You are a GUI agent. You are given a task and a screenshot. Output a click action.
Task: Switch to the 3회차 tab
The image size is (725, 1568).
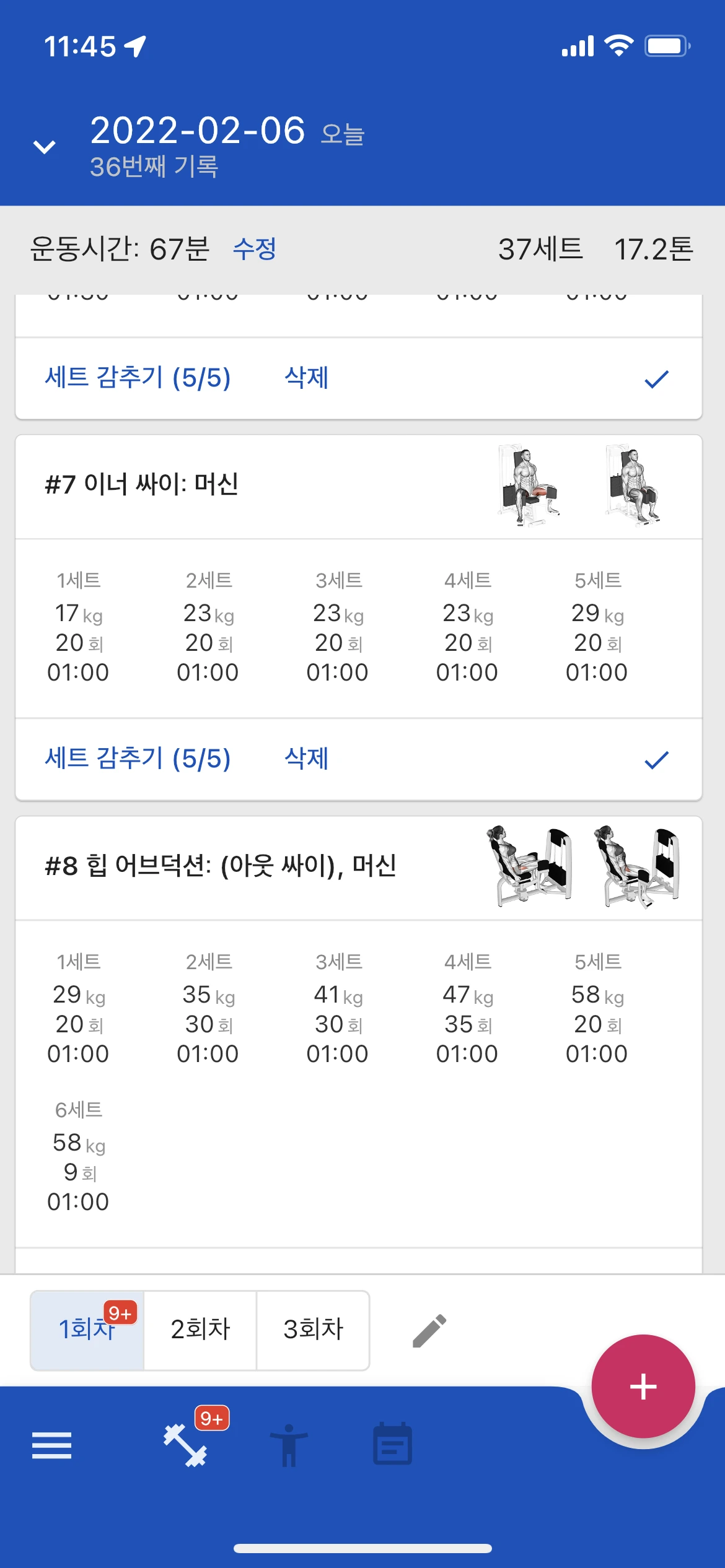[x=313, y=1330]
